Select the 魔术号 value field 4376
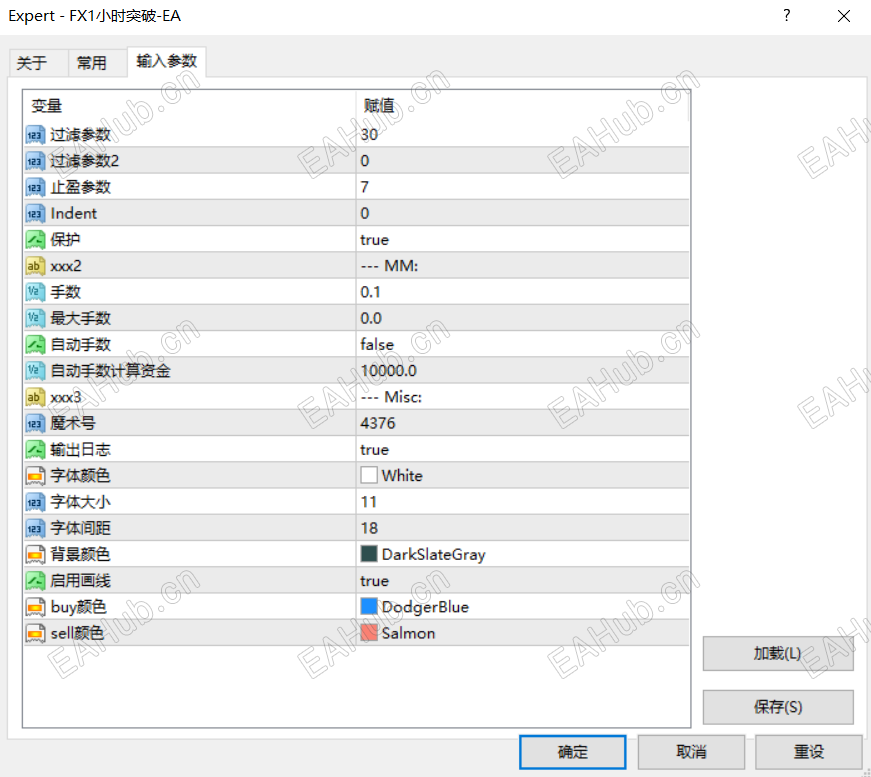The width and height of the screenshot is (871, 777). click(450, 423)
